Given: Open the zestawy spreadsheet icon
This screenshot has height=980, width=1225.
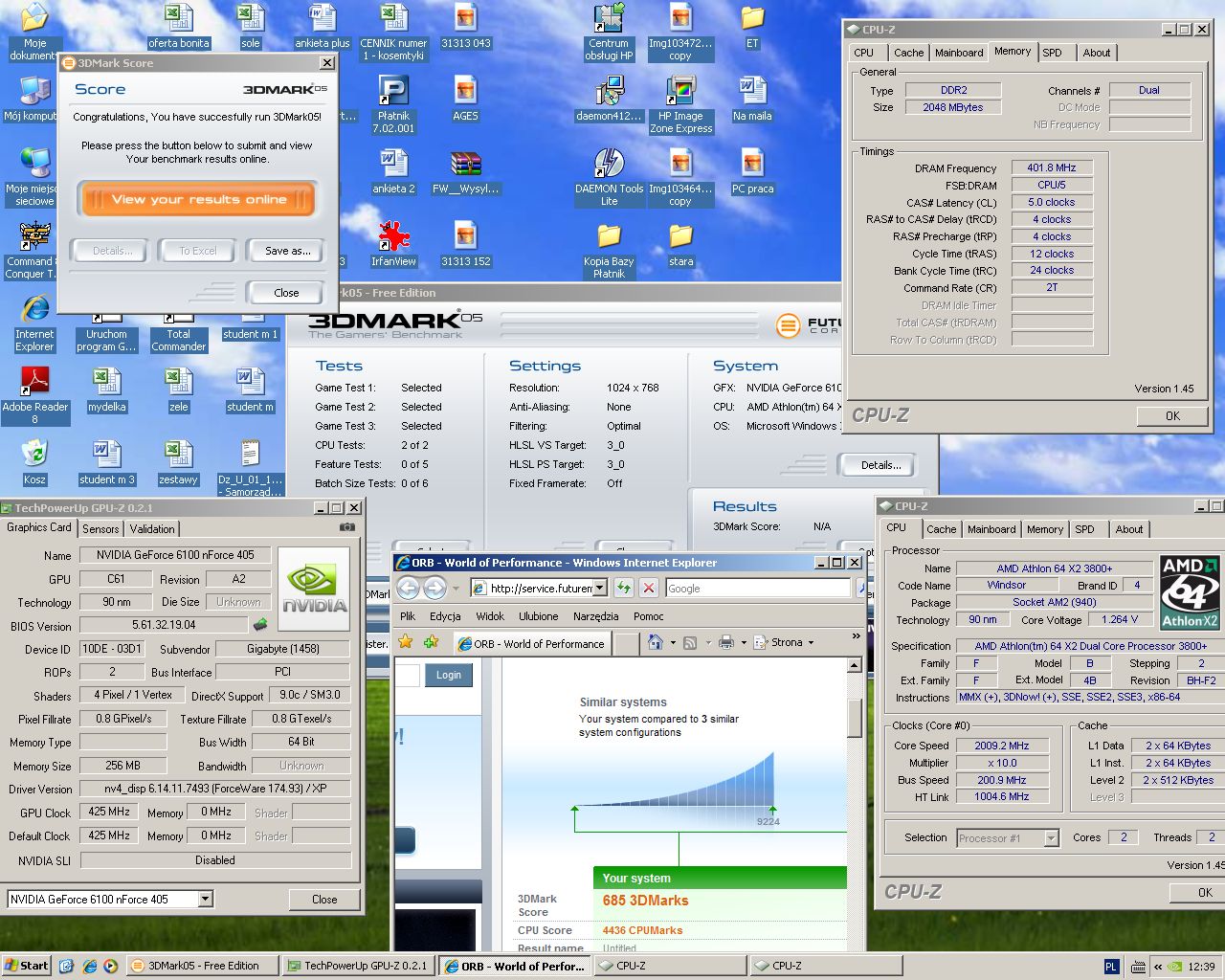Looking at the screenshot, I should tap(178, 462).
